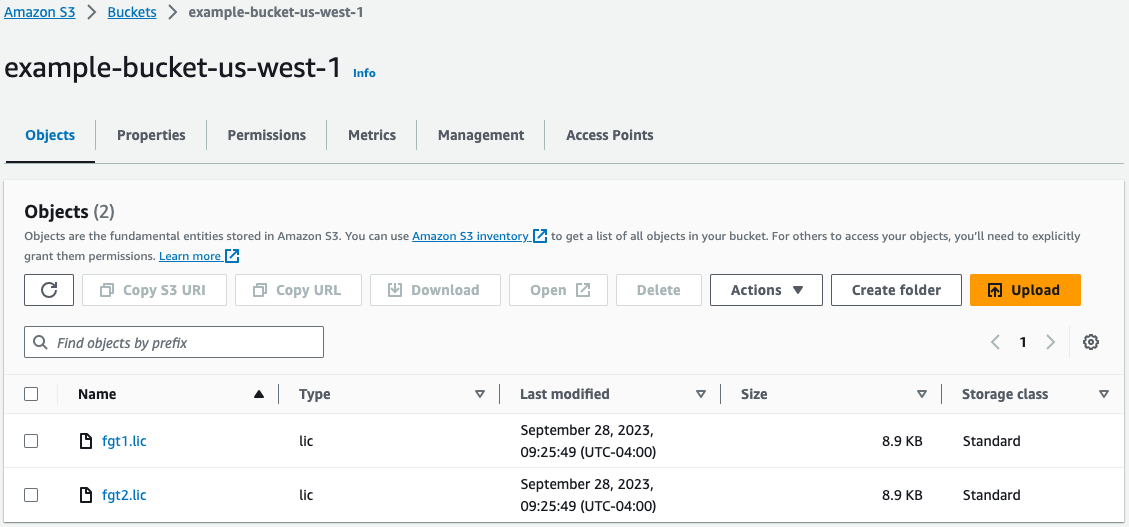Click the Copy URL button
Viewport: 1129px width, 527px height.
pyautogui.click(x=298, y=290)
